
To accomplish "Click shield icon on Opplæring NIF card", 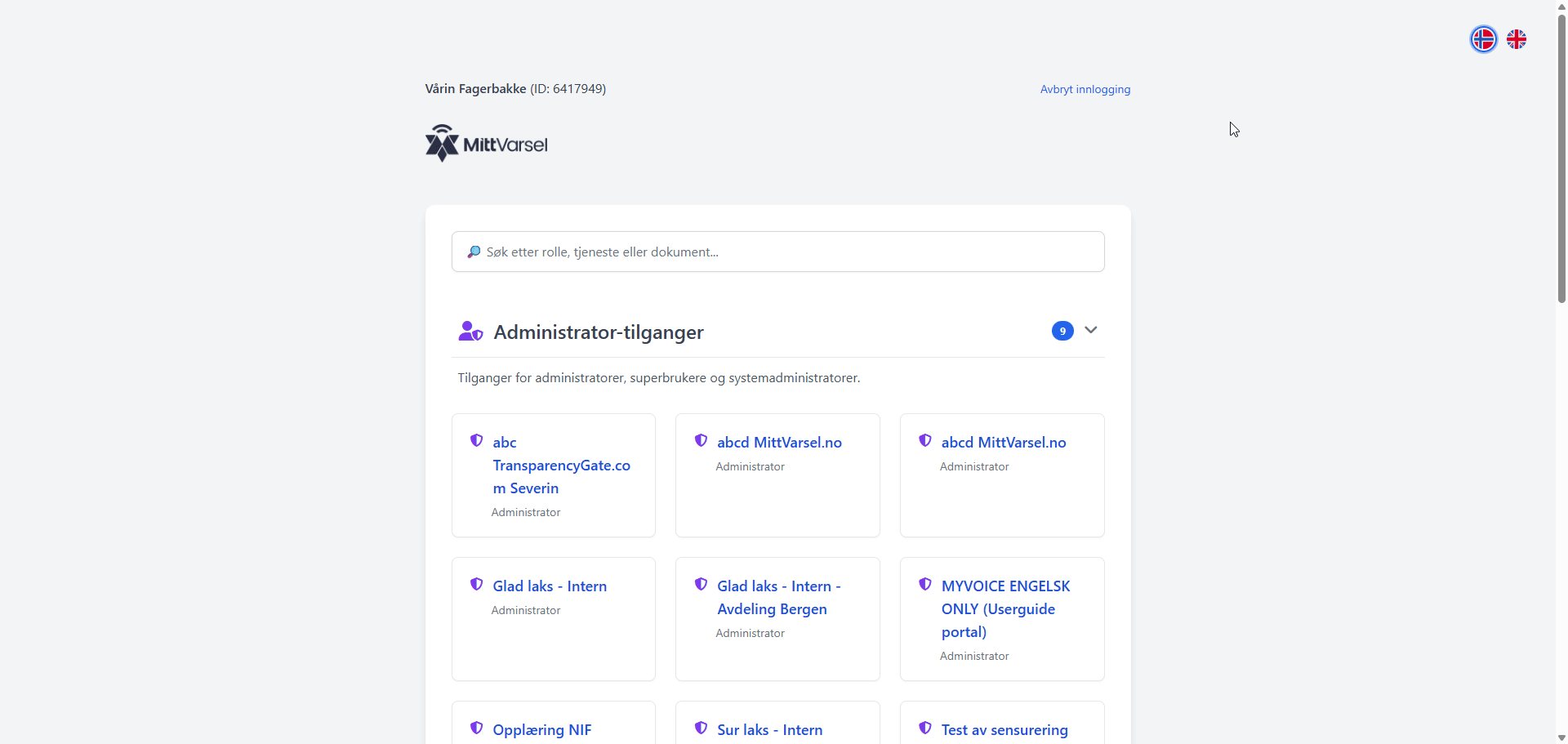I will [477, 728].
